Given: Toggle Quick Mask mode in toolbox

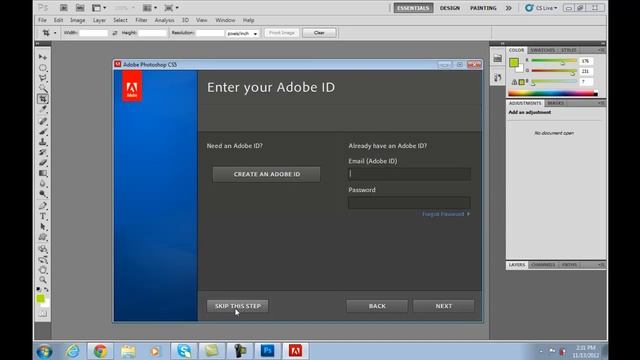Looking at the screenshot, I should 42,314.
